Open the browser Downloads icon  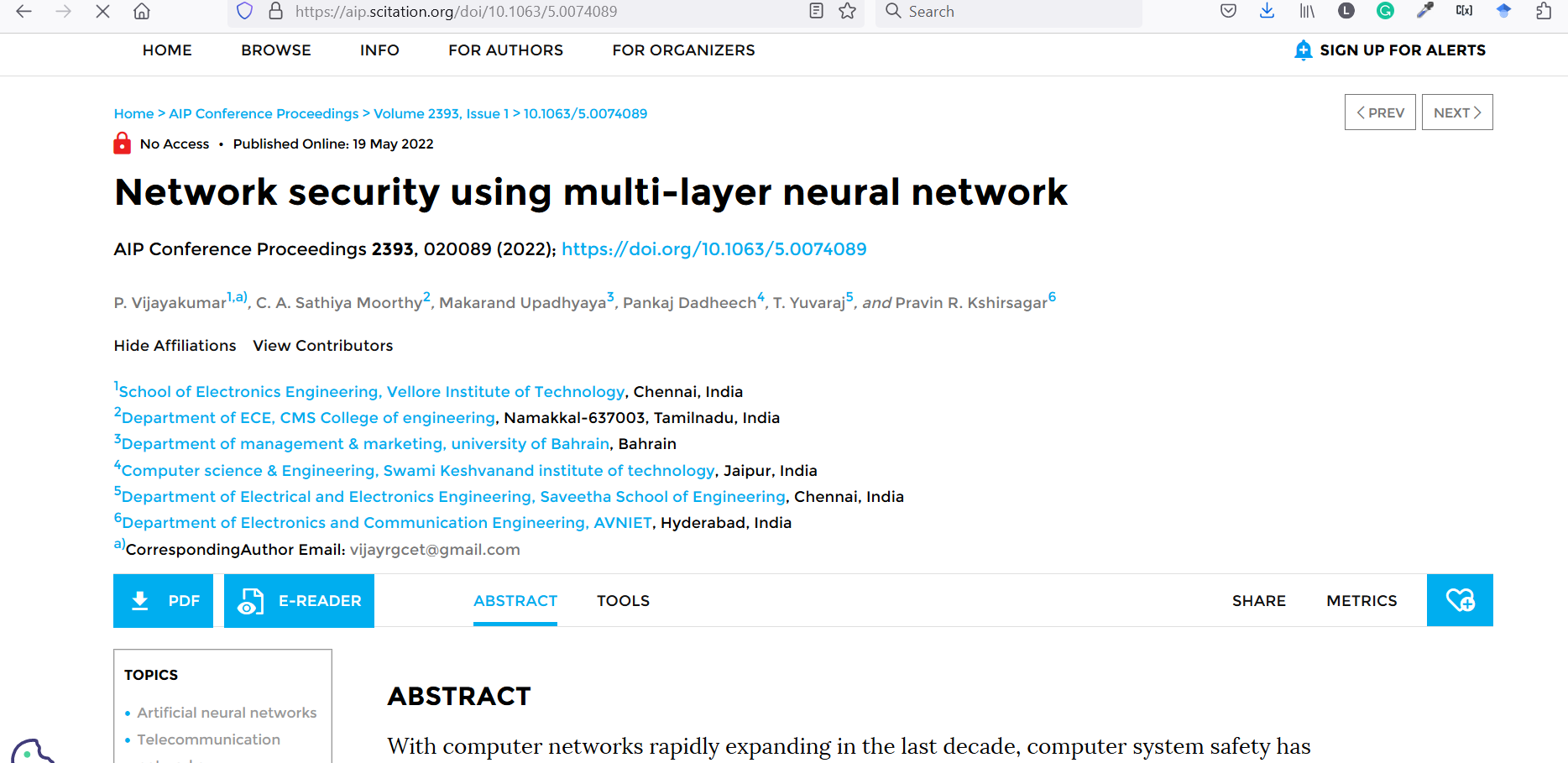[x=1267, y=12]
